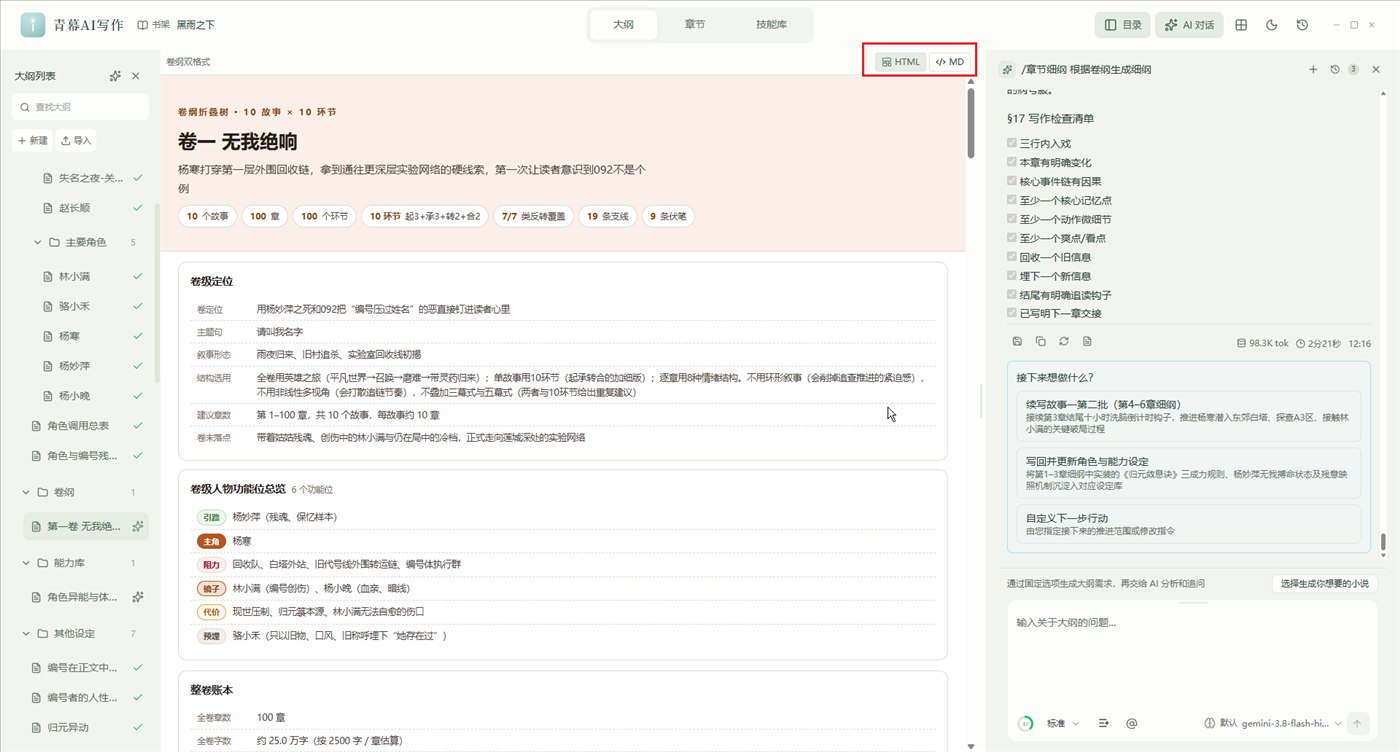Click the 导入 import button
This screenshot has width=1400, height=752.
click(x=76, y=141)
